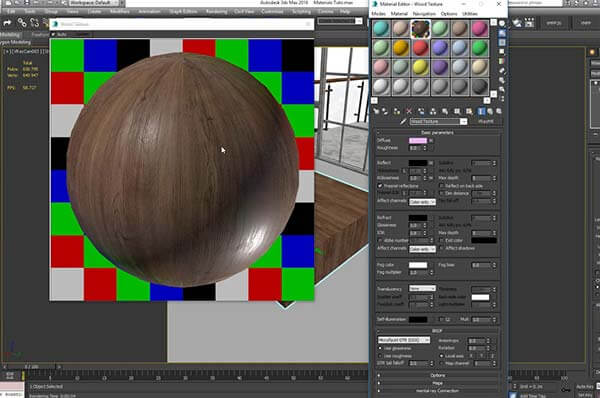Click the Reflect glossiness map button
Viewport: 600px width, 398px height.
431,178
